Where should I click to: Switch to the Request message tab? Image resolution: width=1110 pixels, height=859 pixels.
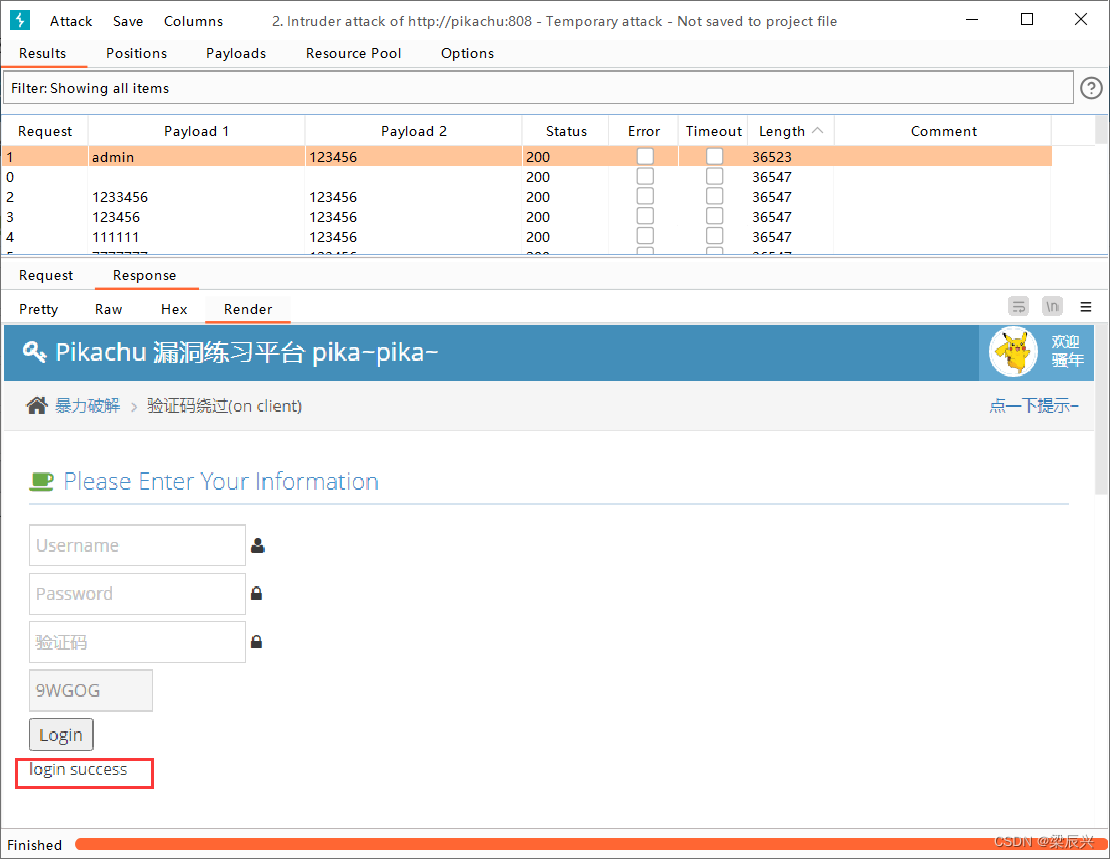46,275
